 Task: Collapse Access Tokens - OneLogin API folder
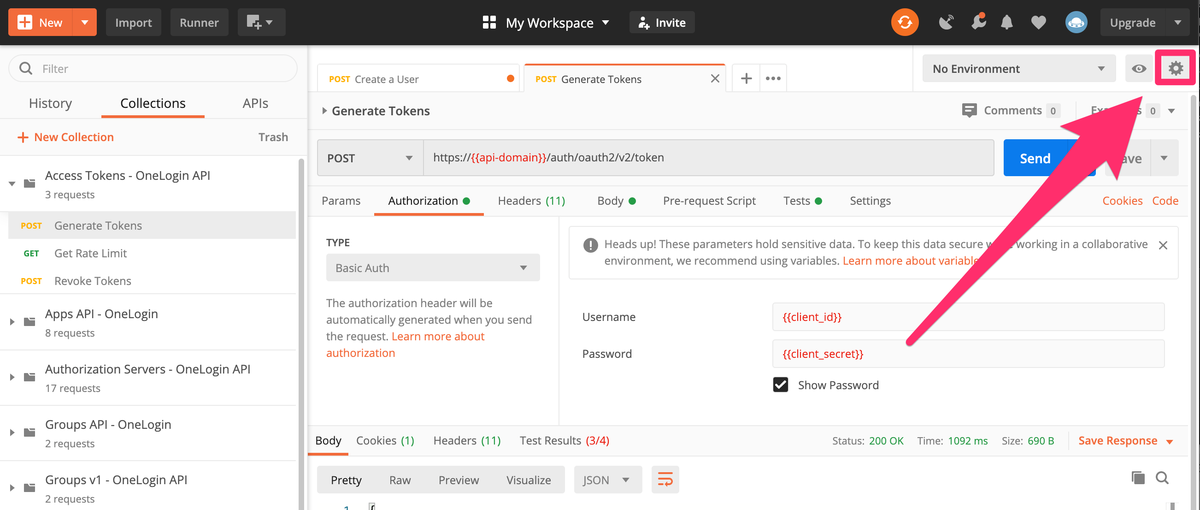coord(13,184)
